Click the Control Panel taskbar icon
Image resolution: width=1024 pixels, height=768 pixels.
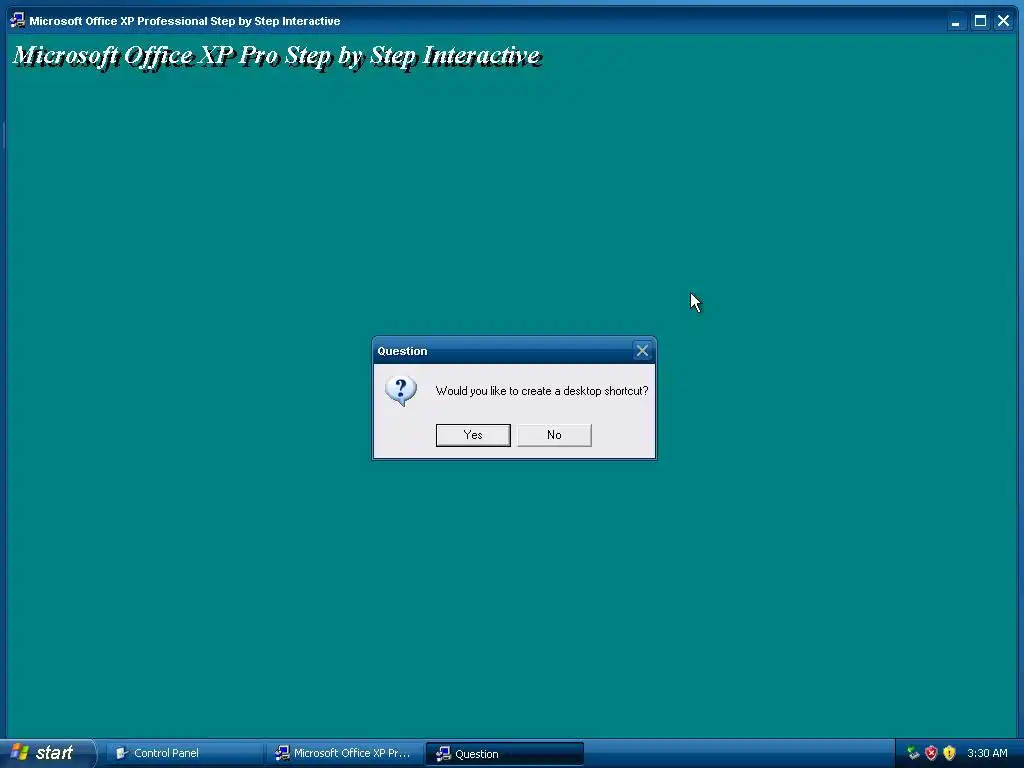tap(121, 753)
